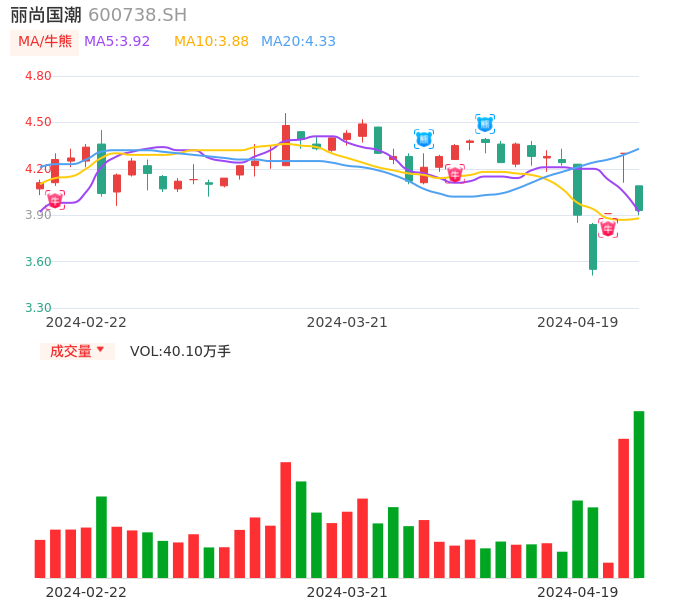Click the left blue bear (熊) marker
686x606 pixels.
coord(424,139)
